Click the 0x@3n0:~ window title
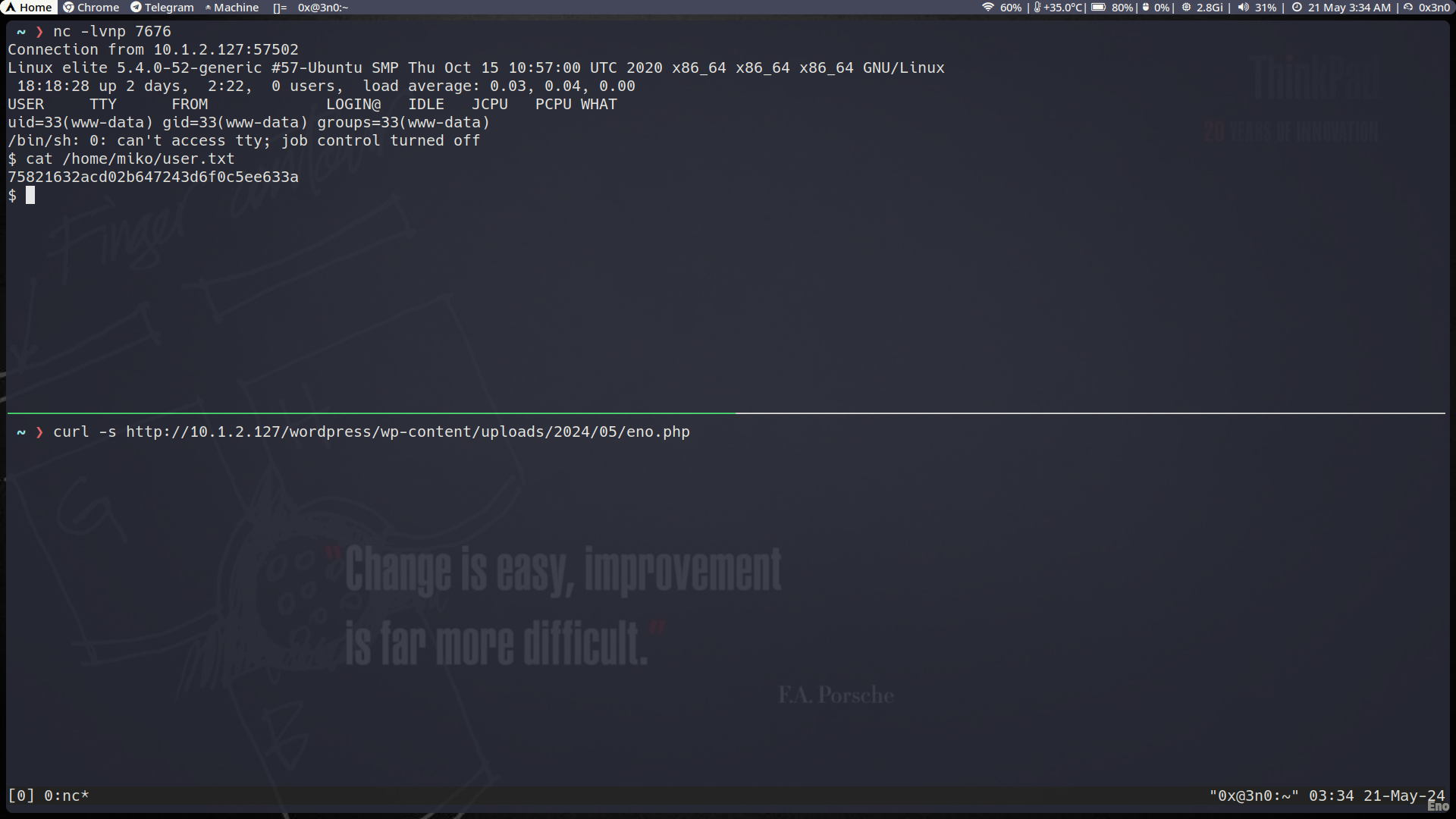Image resolution: width=1456 pixels, height=819 pixels. tap(323, 7)
